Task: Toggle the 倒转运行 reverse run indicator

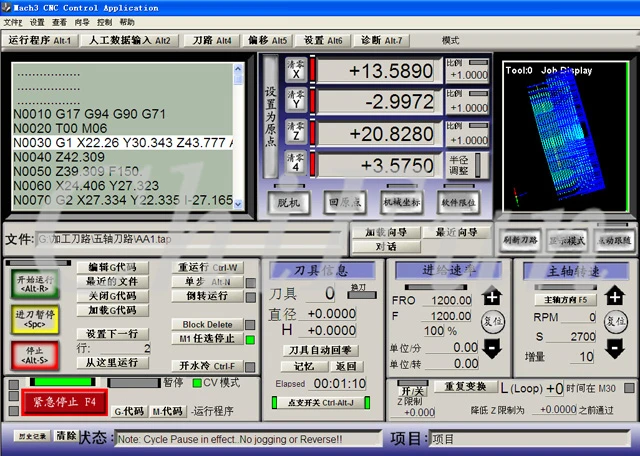Action: [251, 297]
